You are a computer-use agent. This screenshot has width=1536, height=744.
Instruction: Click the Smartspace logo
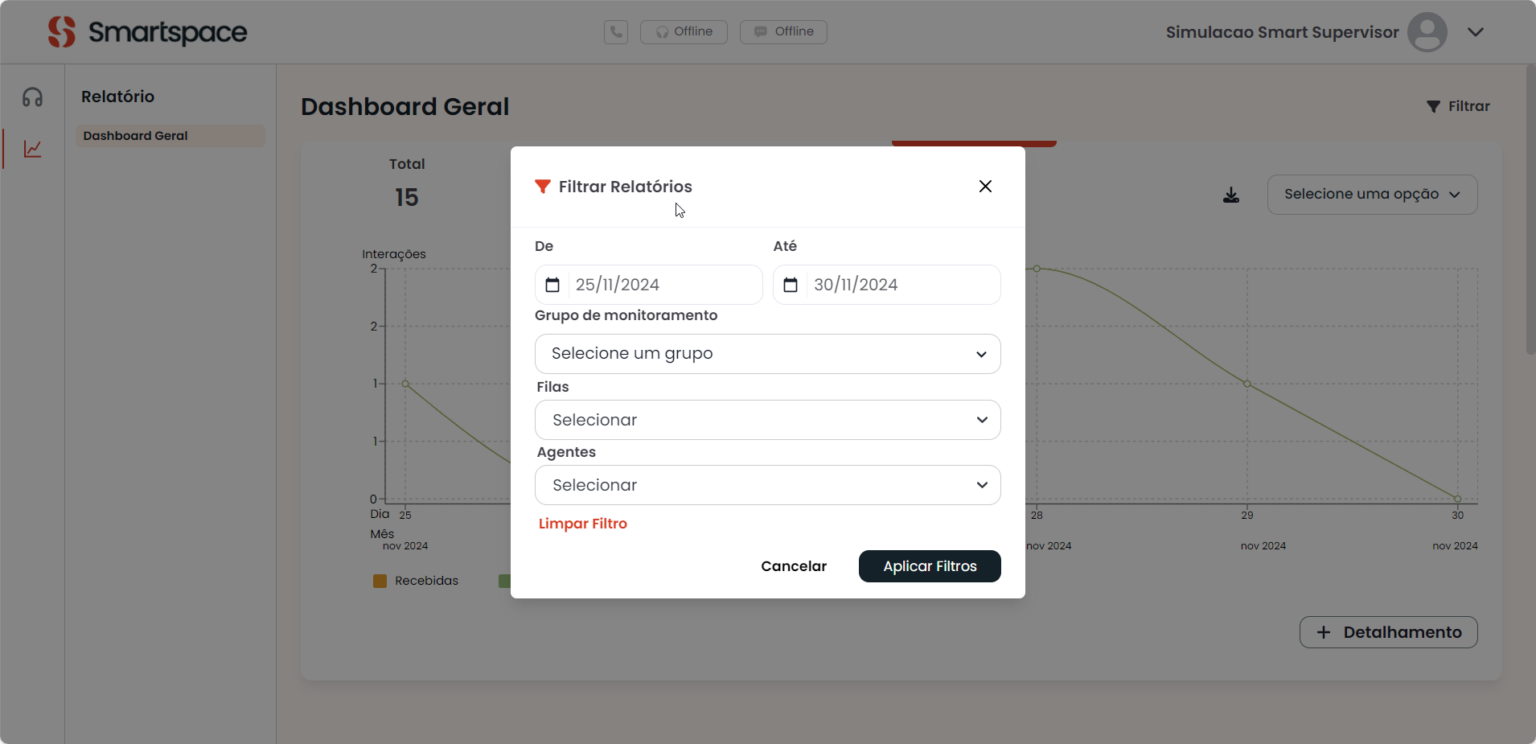coord(148,31)
